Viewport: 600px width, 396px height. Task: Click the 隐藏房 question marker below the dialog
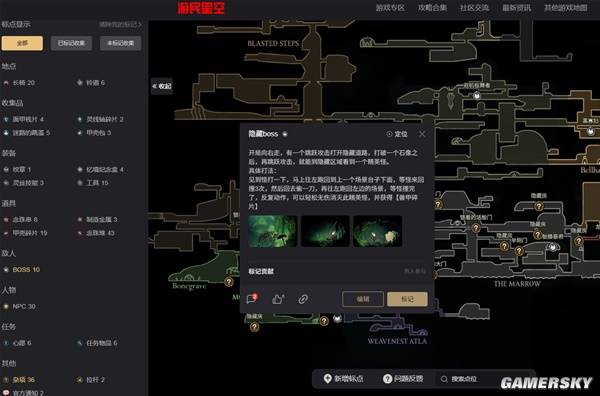pos(254,326)
